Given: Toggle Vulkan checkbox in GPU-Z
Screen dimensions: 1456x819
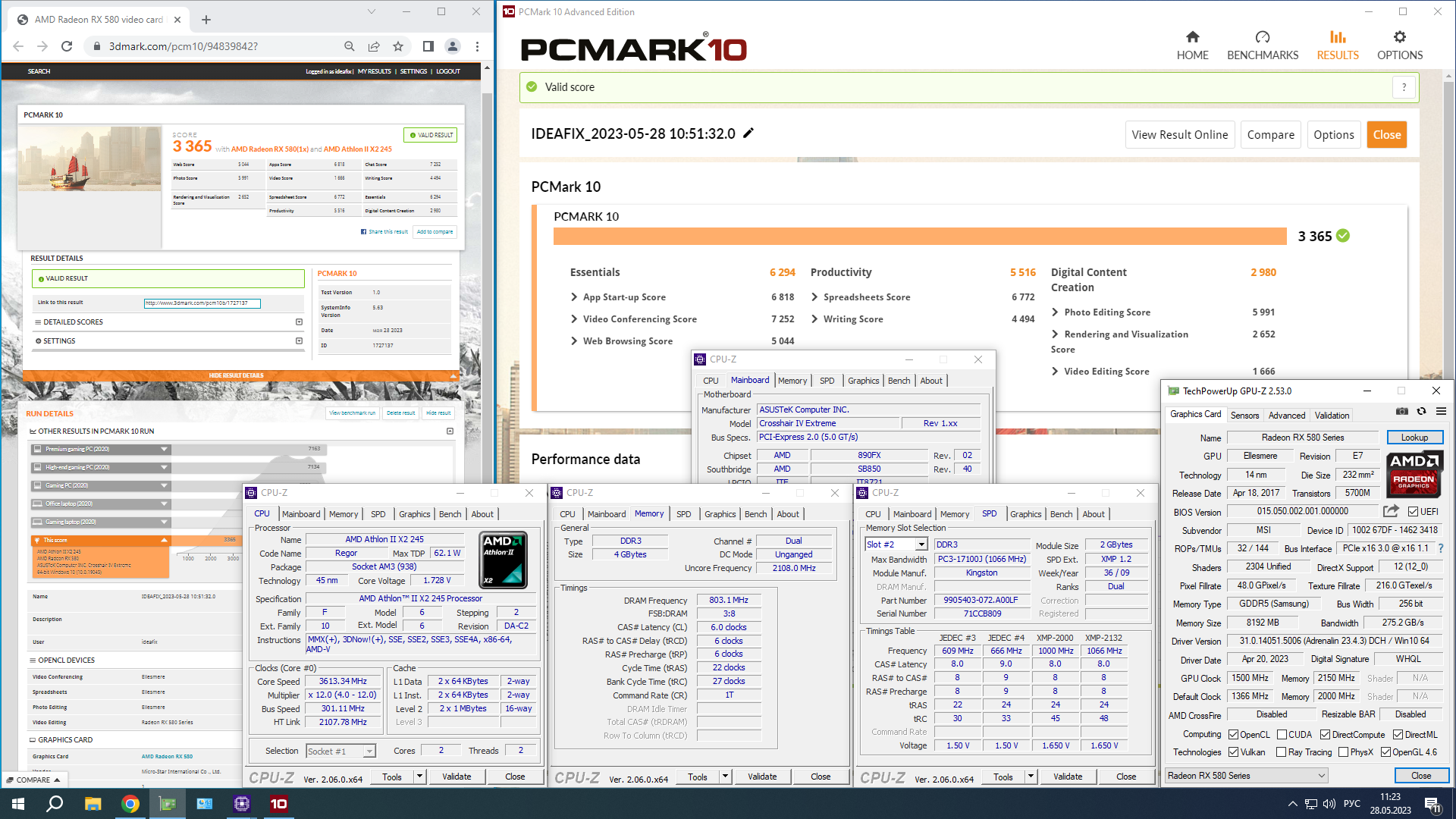Looking at the screenshot, I should click(x=1233, y=752).
